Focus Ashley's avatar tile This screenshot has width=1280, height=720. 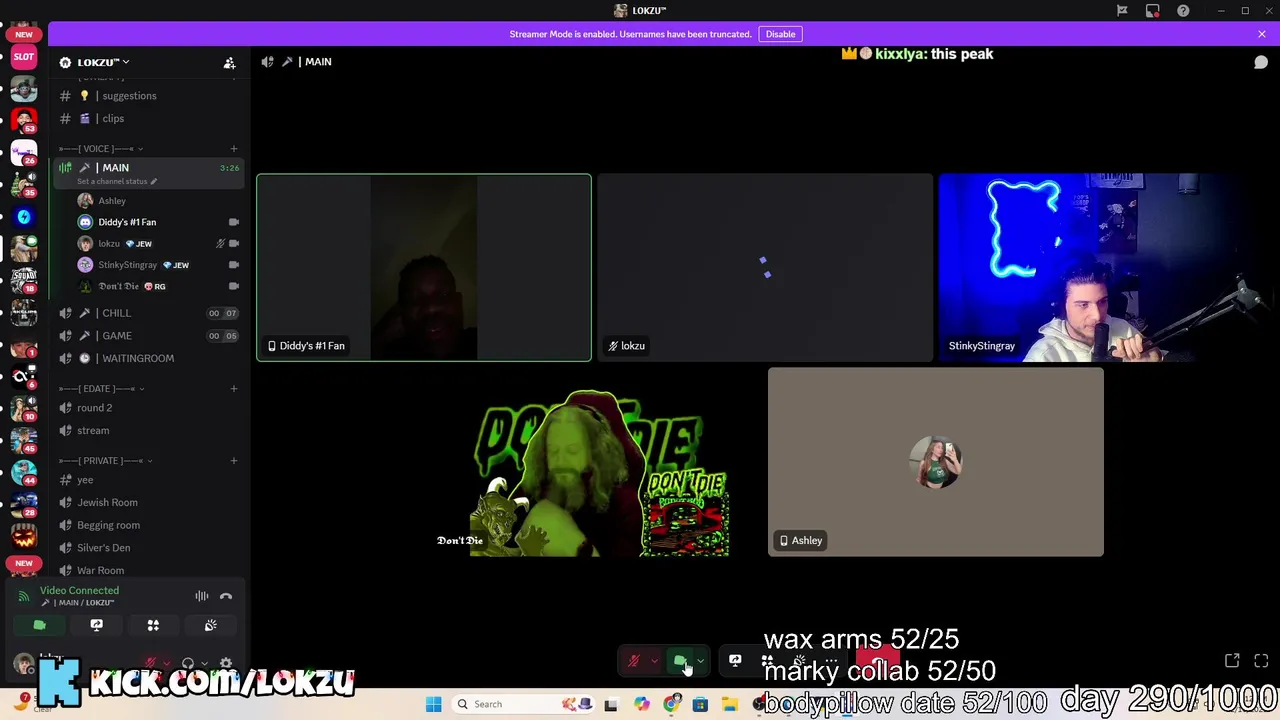point(936,461)
